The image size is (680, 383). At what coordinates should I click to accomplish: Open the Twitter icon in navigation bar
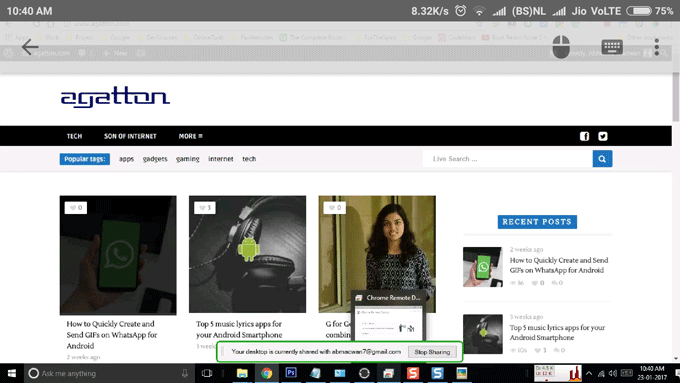tap(602, 136)
